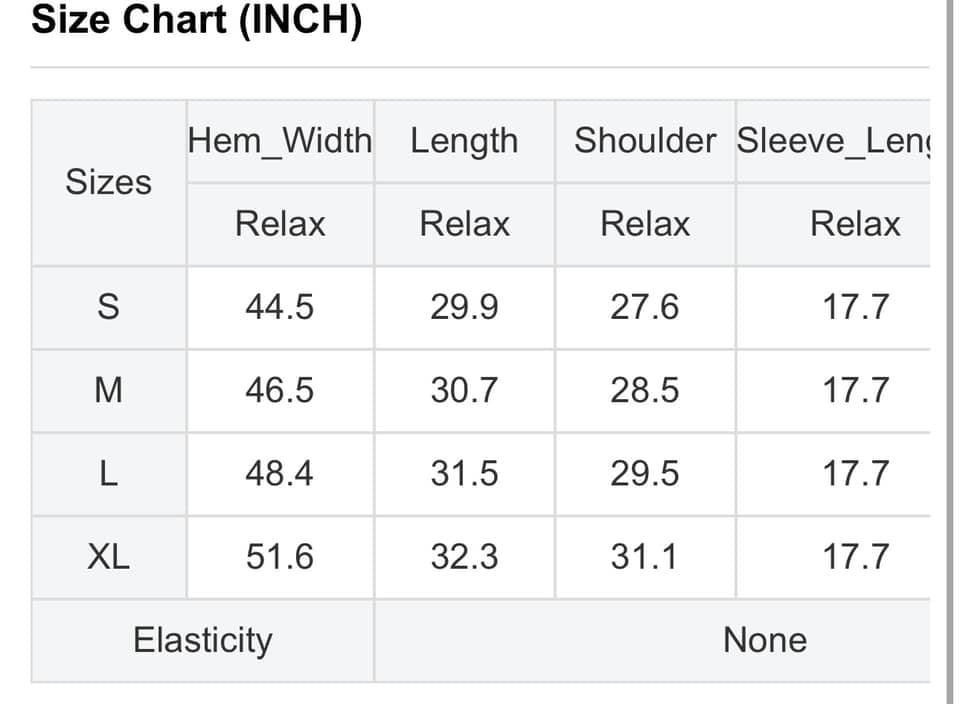The width and height of the screenshot is (960, 704).
Task: Click the Shoulder column header
Action: pyautogui.click(x=645, y=141)
